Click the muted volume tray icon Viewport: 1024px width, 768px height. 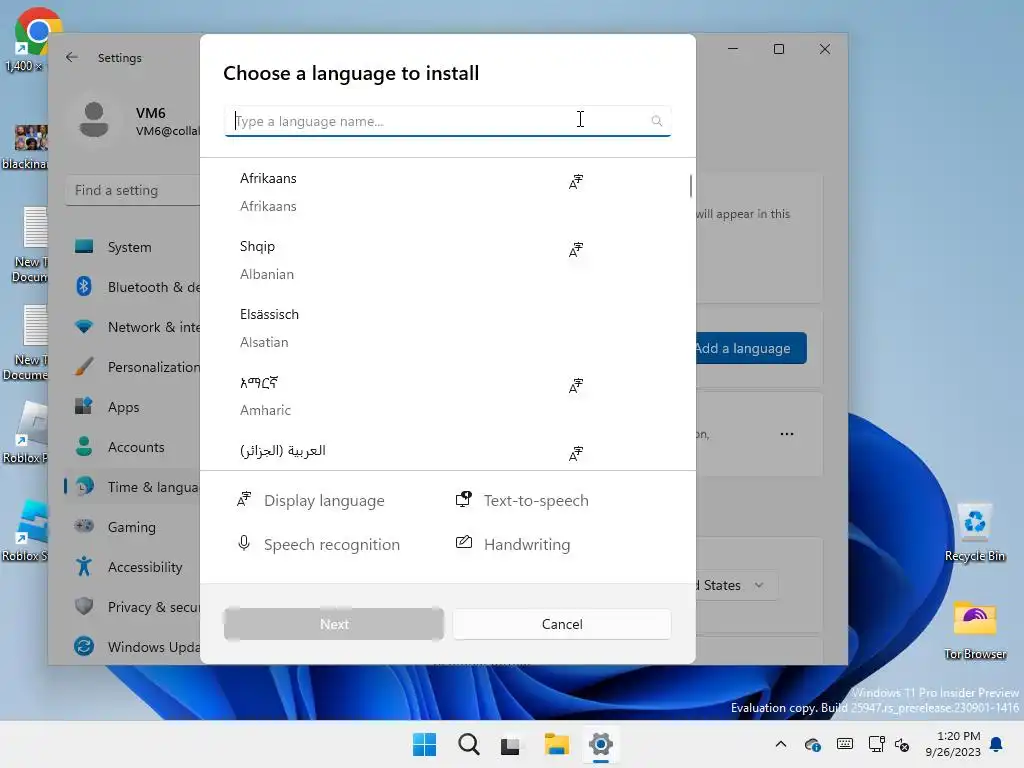pyautogui.click(x=902, y=744)
